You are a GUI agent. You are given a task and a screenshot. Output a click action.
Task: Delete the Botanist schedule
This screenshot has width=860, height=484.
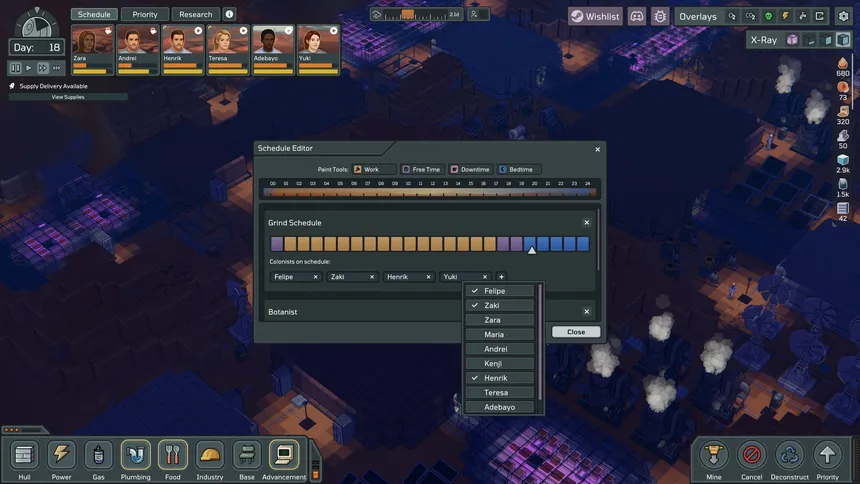click(587, 312)
